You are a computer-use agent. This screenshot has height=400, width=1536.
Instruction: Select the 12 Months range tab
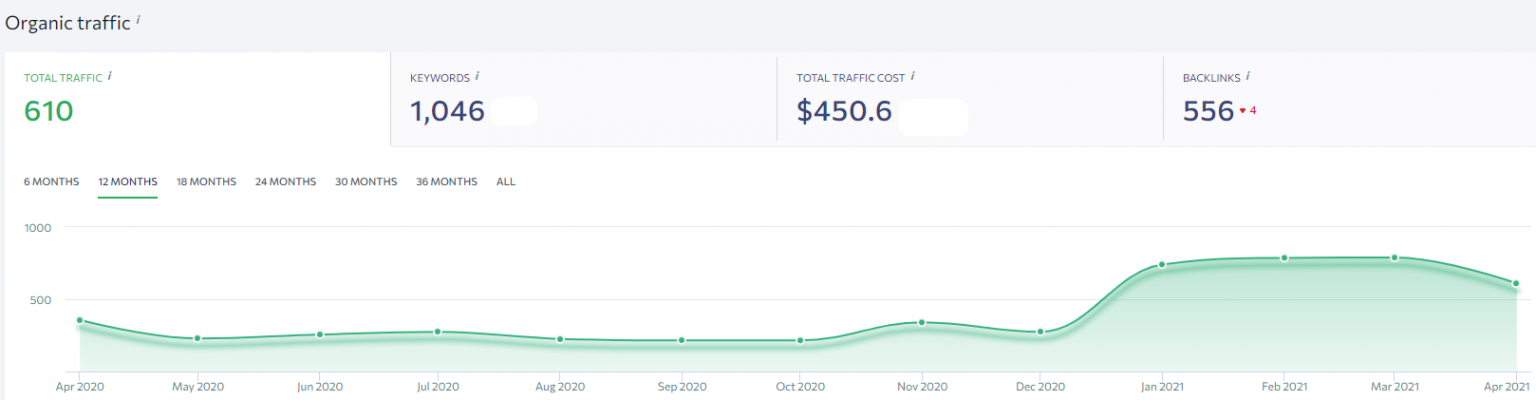point(127,182)
